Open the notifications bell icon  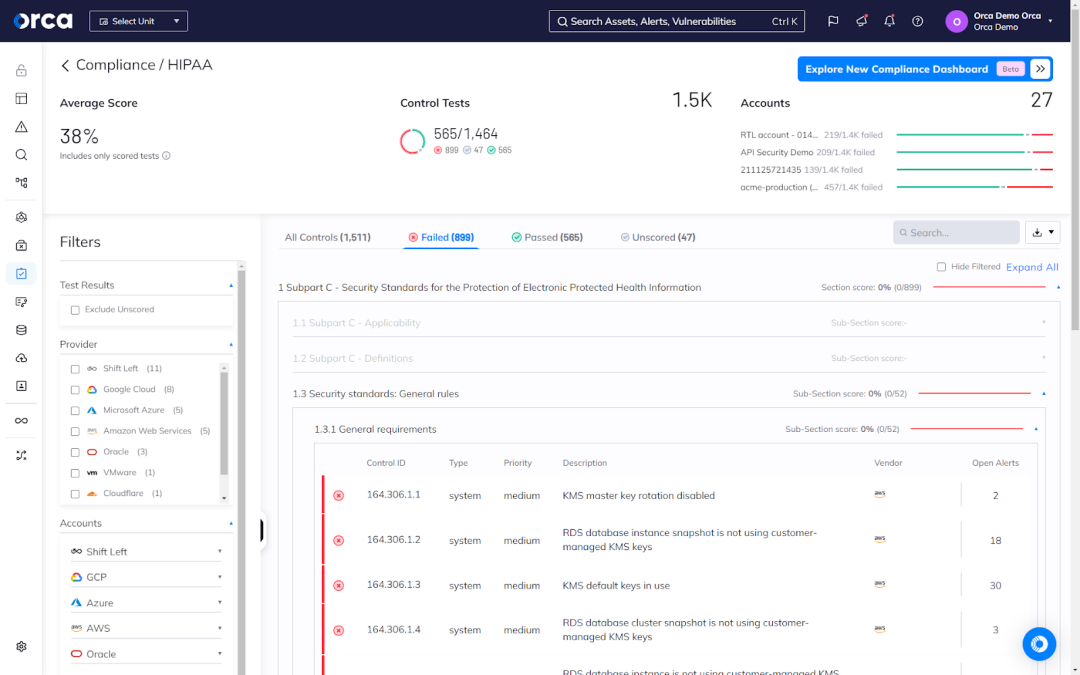[889, 21]
